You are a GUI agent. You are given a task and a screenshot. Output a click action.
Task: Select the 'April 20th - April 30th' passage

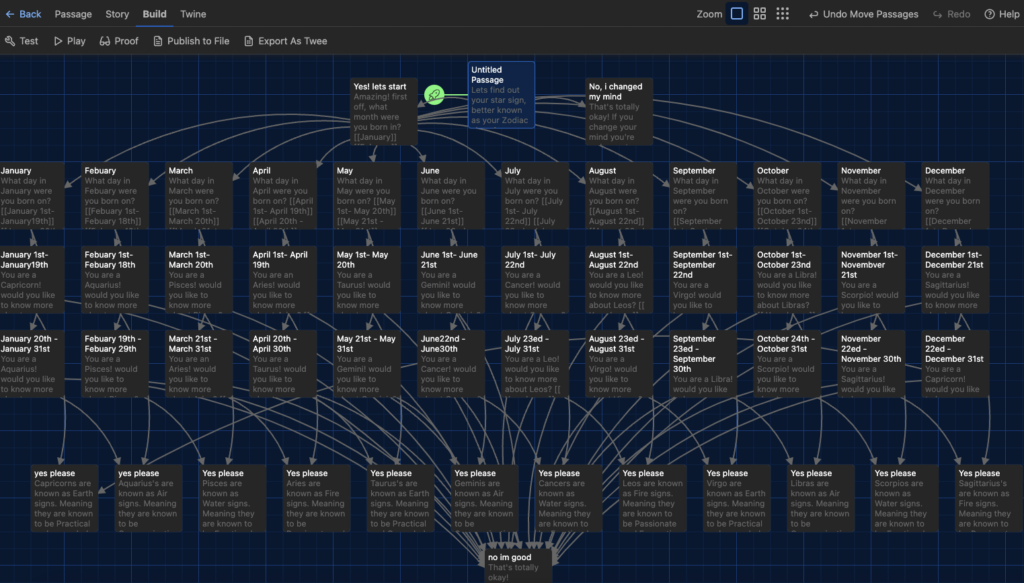point(283,364)
